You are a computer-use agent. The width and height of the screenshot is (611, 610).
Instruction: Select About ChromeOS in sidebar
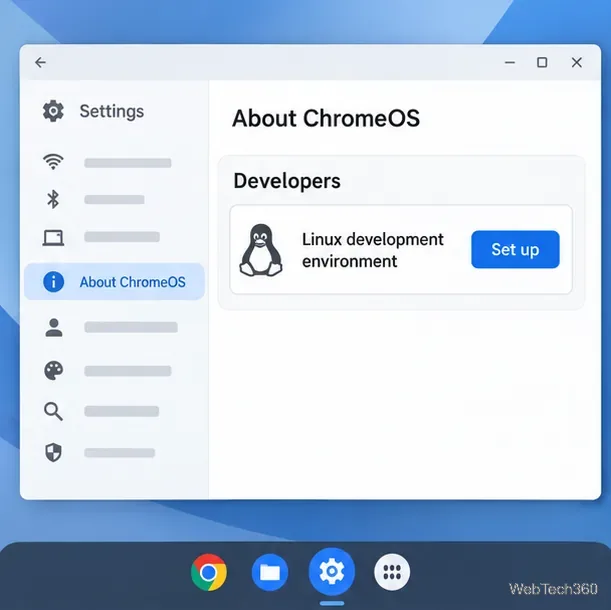pos(115,282)
